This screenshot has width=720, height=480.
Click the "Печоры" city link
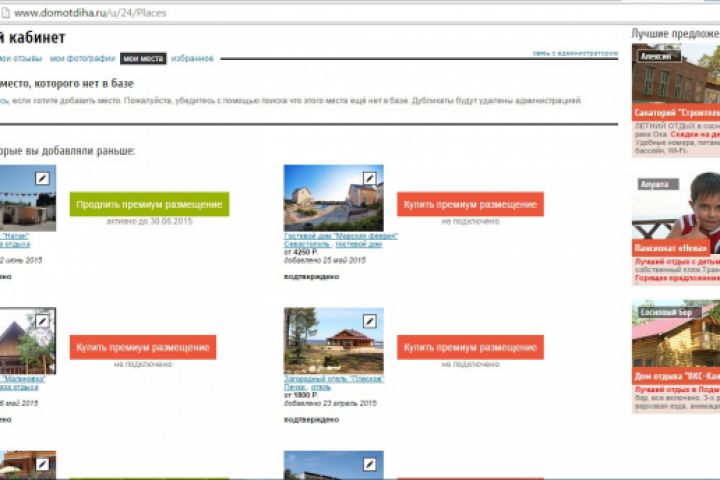[295, 387]
